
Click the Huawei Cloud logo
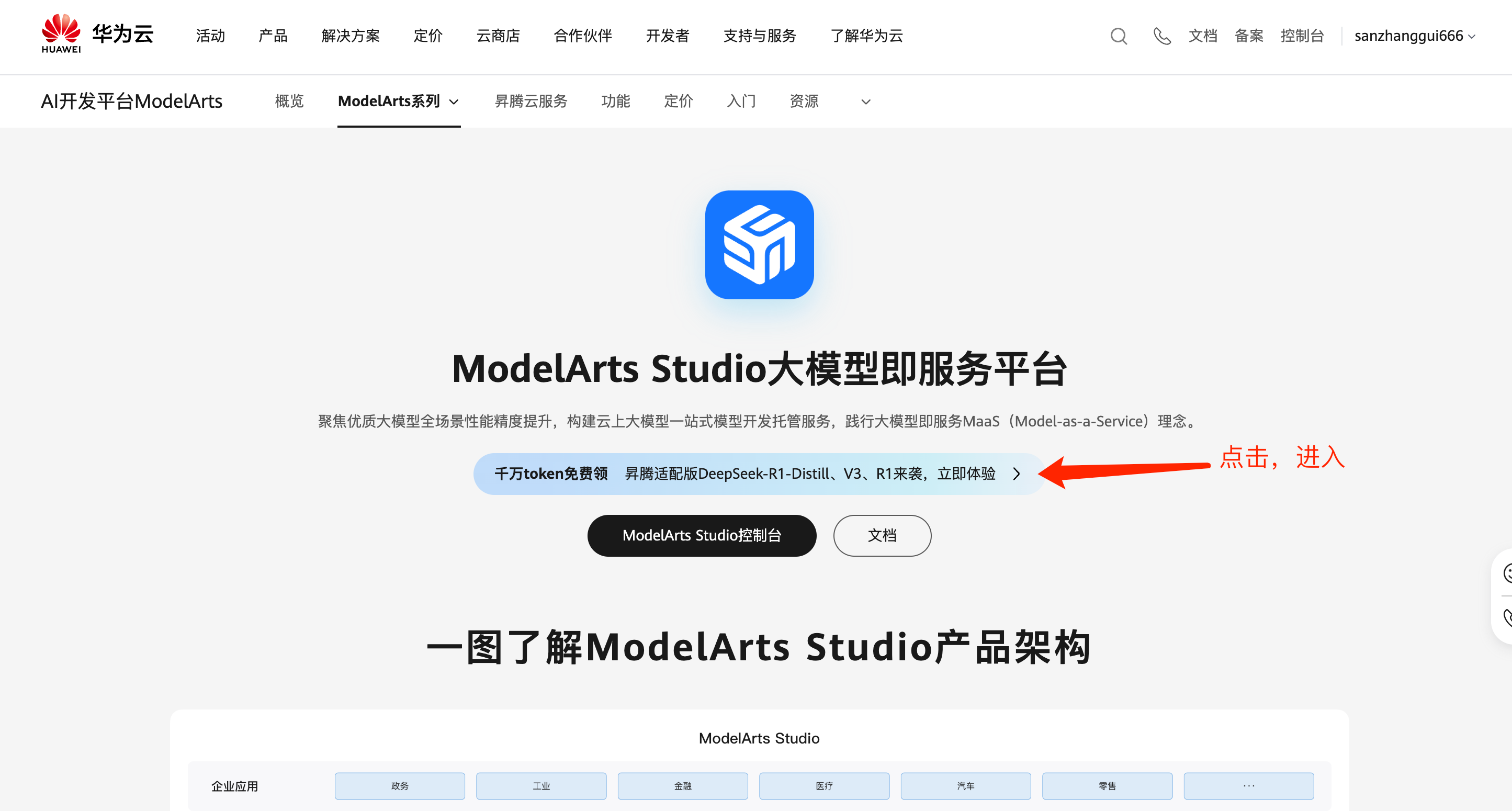[97, 34]
